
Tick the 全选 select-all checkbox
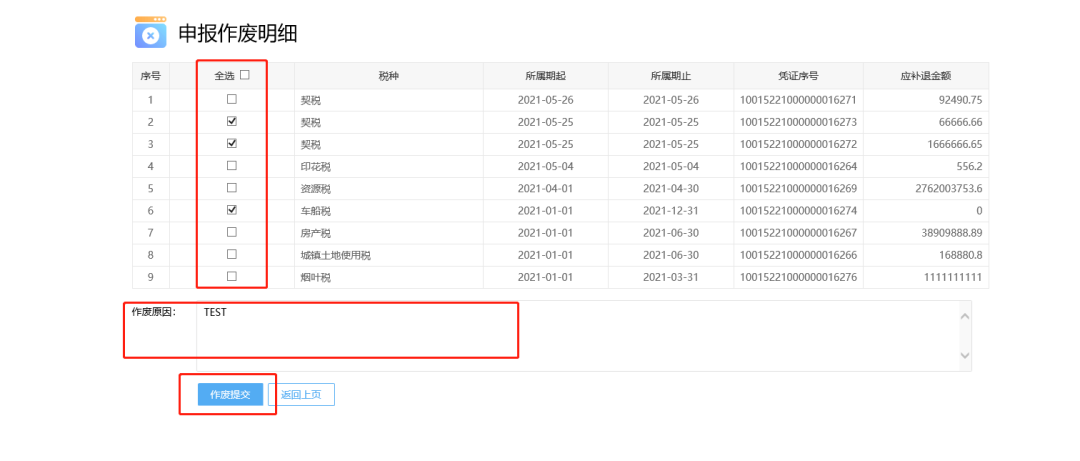pyautogui.click(x=245, y=75)
